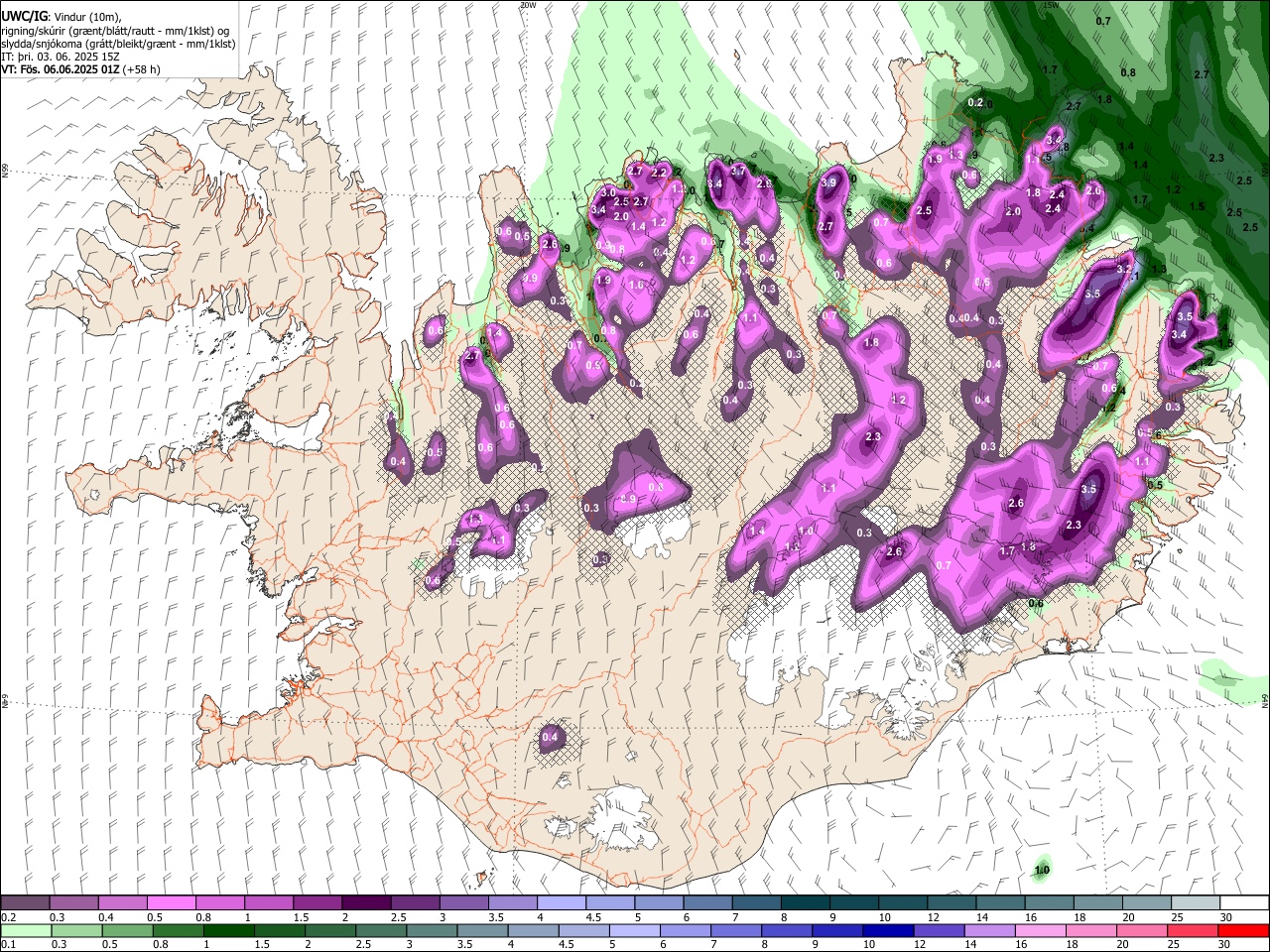Click the bright red swatch in rain legend
This screenshot has height=952, width=1270.
(1244, 930)
